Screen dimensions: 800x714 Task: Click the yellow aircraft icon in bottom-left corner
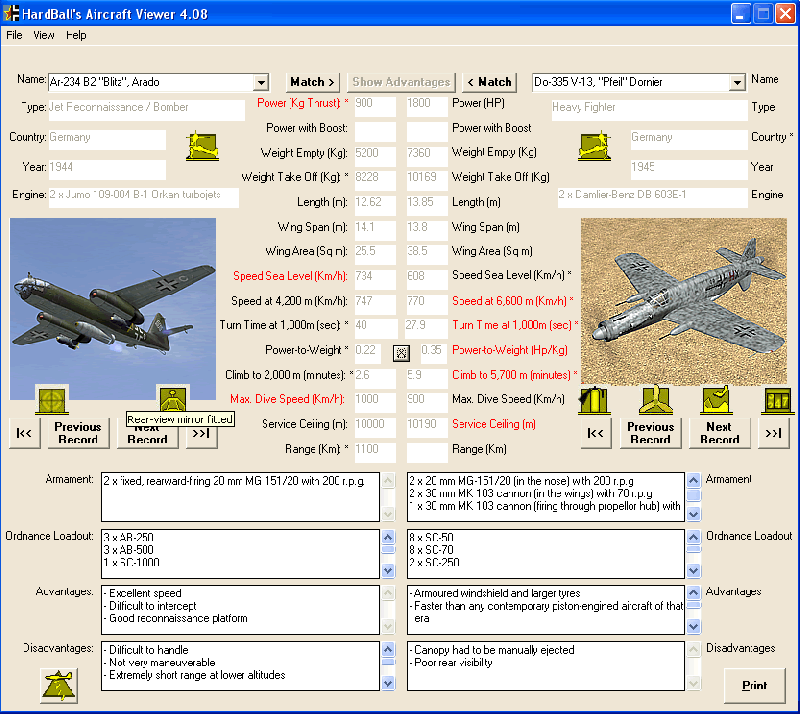click(59, 684)
